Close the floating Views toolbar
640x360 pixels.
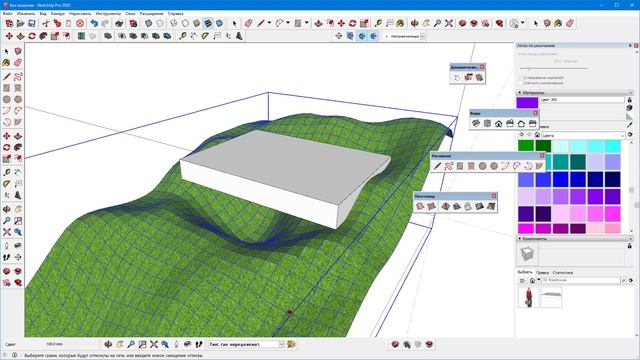coord(536,113)
